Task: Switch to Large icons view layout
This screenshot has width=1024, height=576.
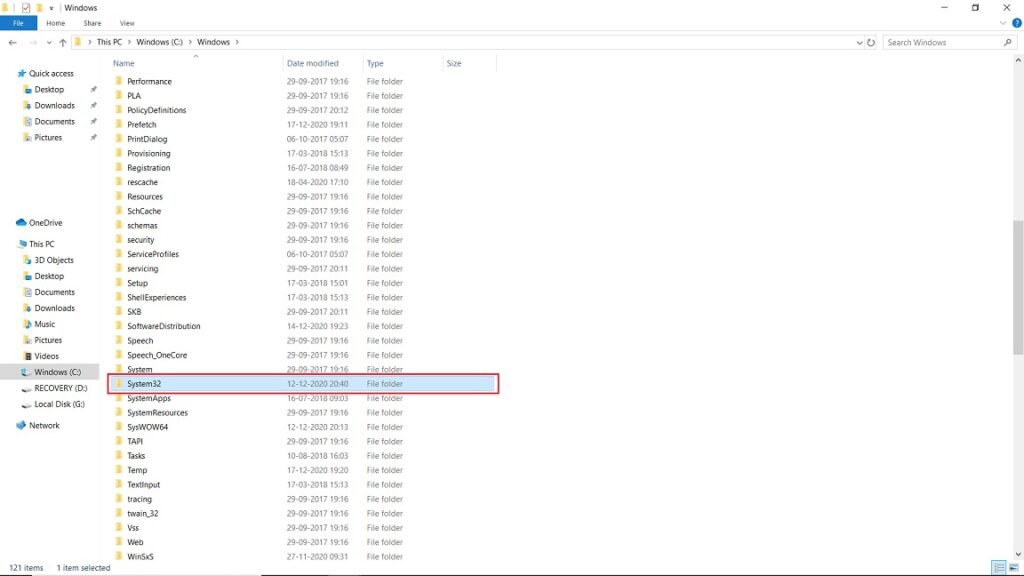Action: tap(1014, 568)
